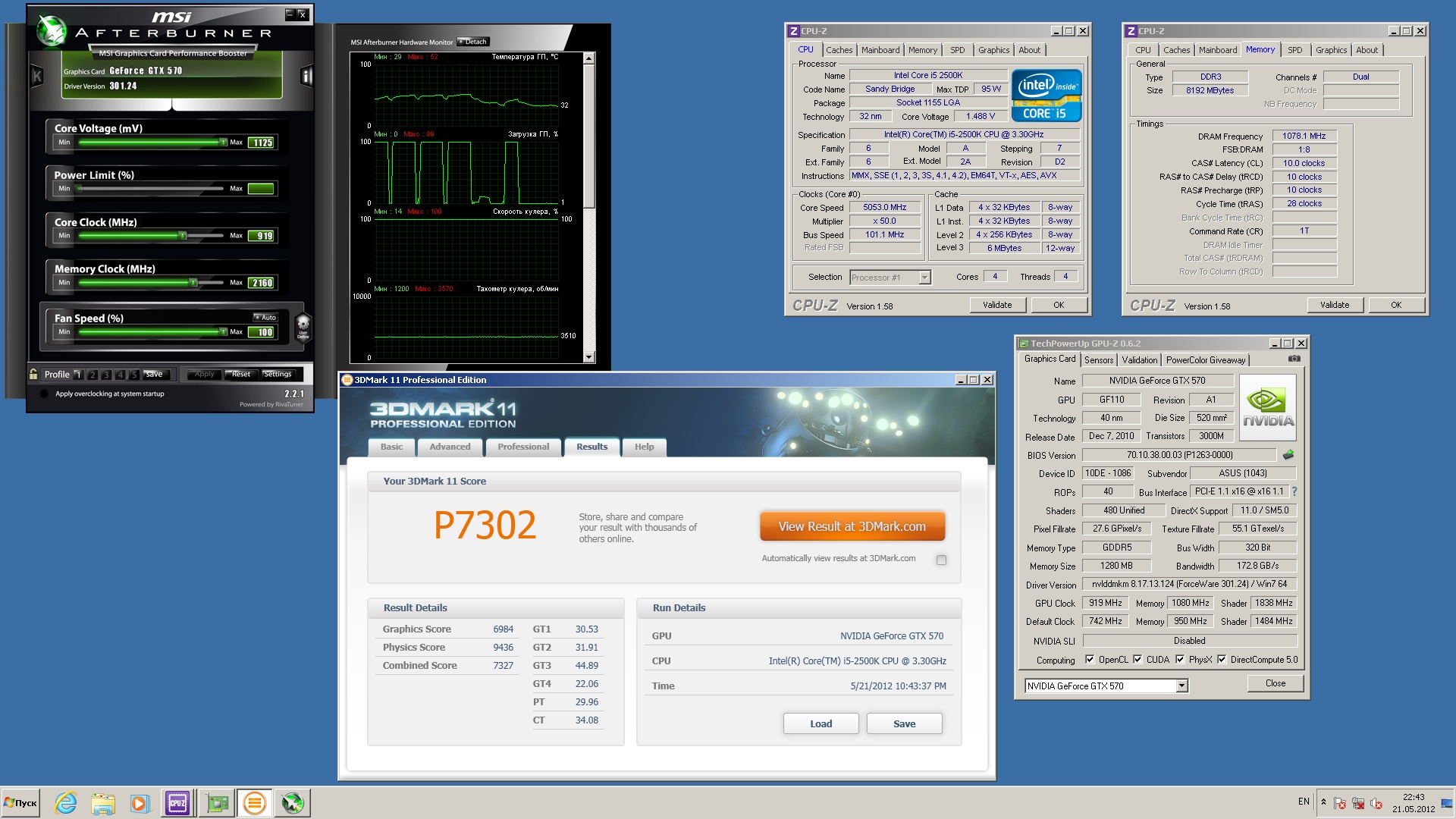Select Afterburner profile slot 2
The height and width of the screenshot is (819, 1456).
pyautogui.click(x=93, y=375)
